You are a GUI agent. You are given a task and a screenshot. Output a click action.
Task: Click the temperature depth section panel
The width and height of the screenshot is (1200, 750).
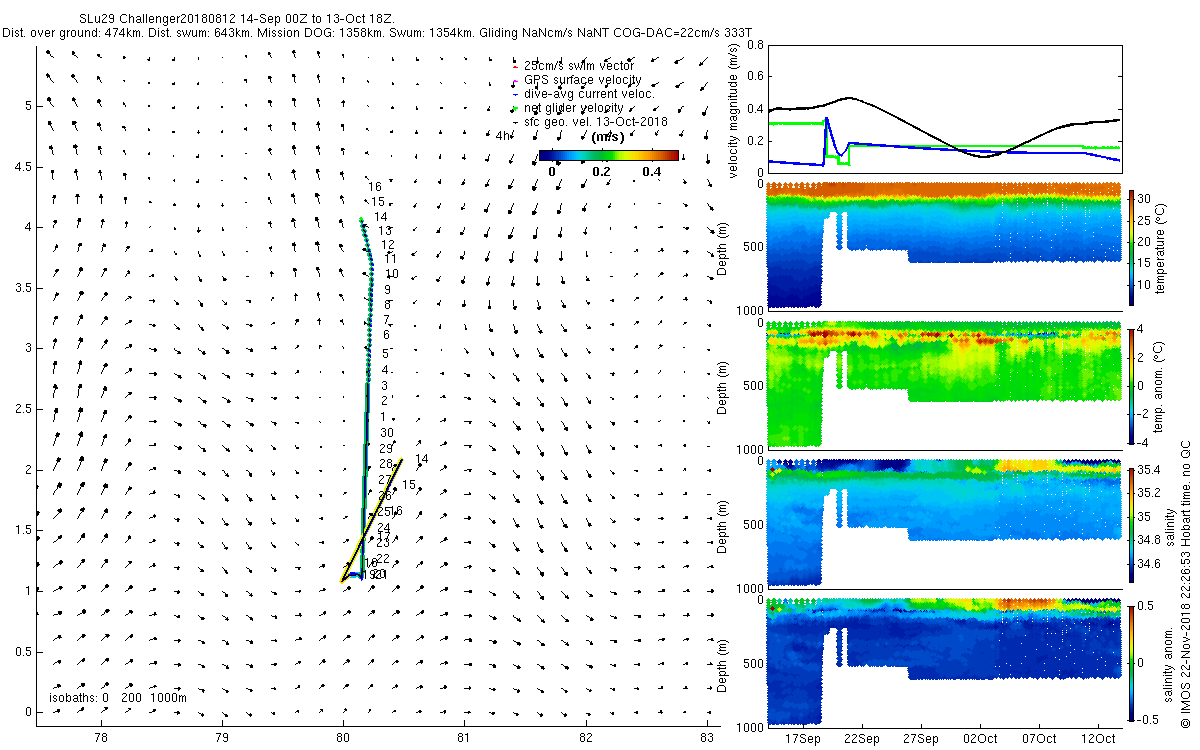[x=942, y=246]
